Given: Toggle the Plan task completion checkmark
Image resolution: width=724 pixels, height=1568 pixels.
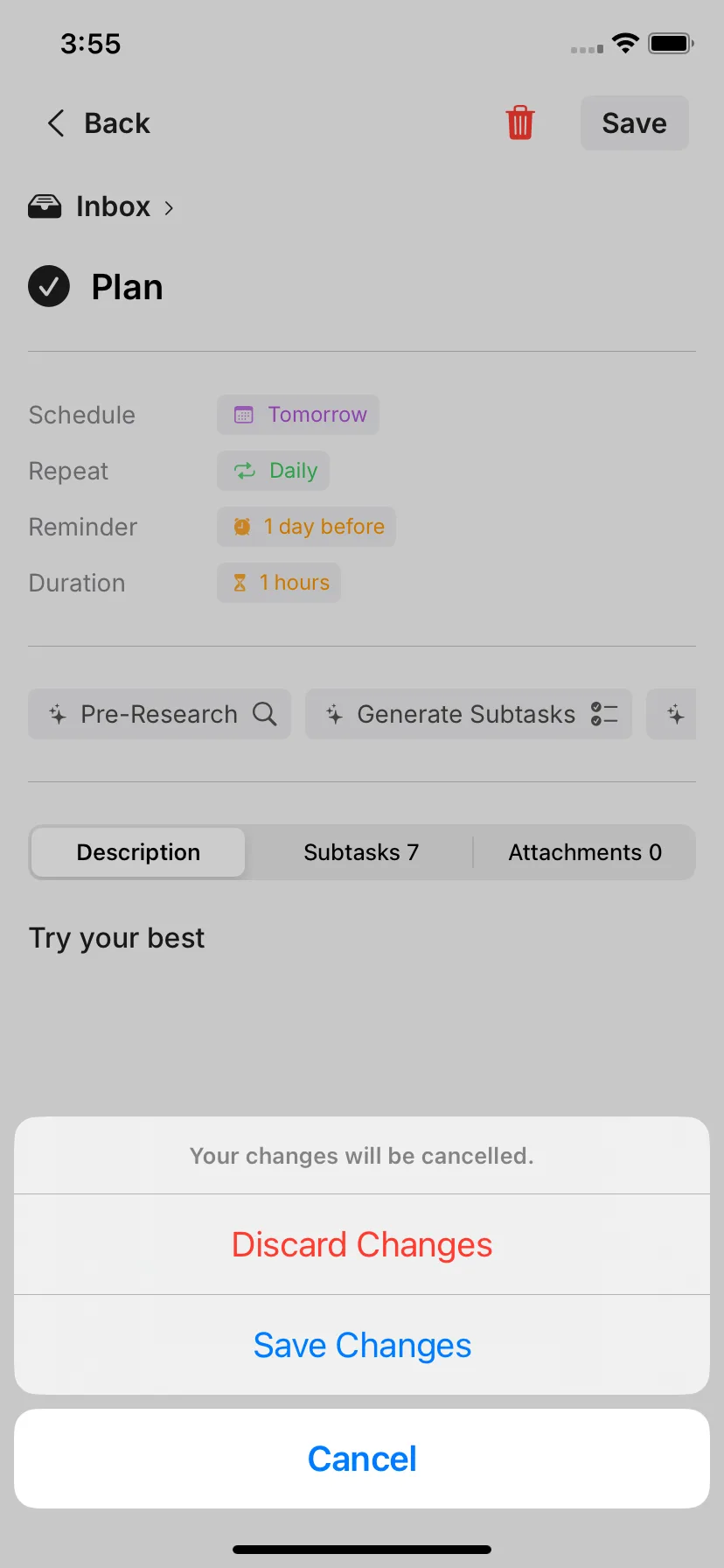Looking at the screenshot, I should 49,286.
